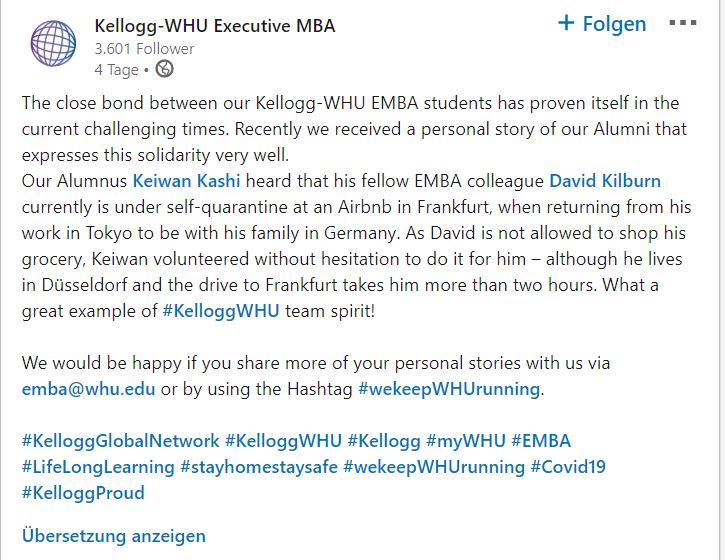Click #wekeepWHUrunning hashtag after 'Hashtag'
This screenshot has width=725, height=560.
[449, 389]
